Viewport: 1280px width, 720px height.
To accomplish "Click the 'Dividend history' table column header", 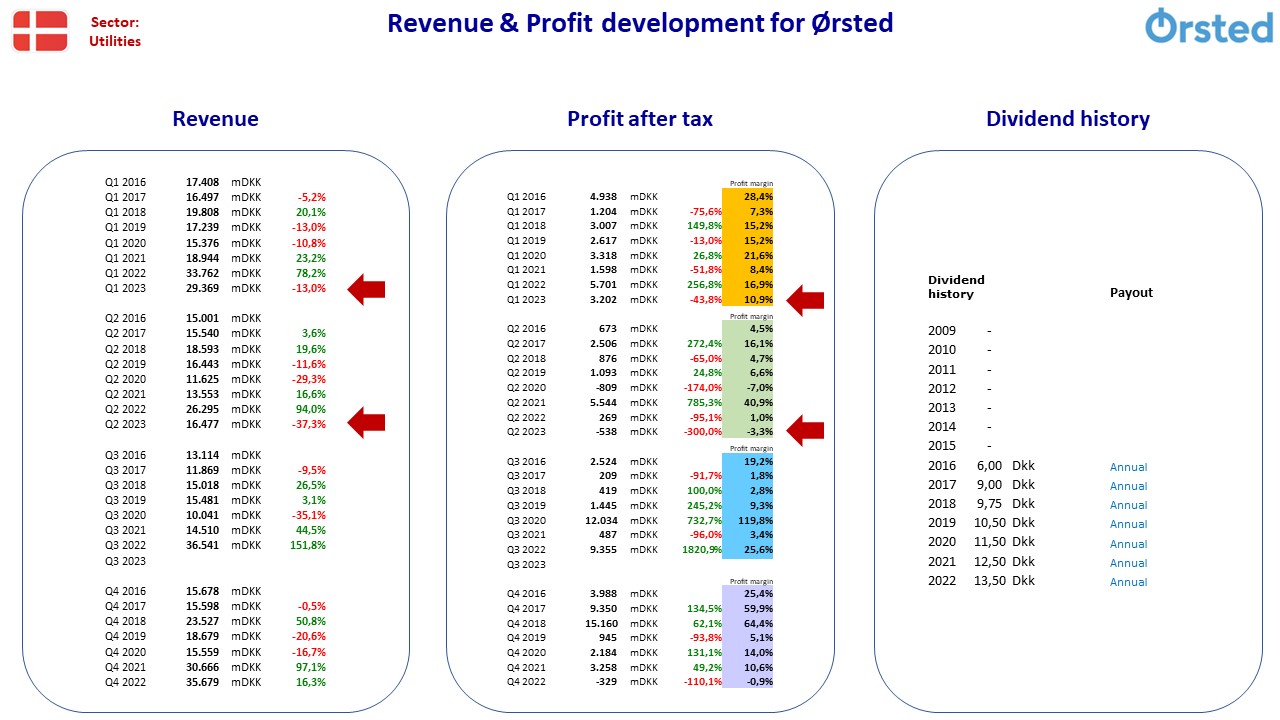I will [956, 287].
